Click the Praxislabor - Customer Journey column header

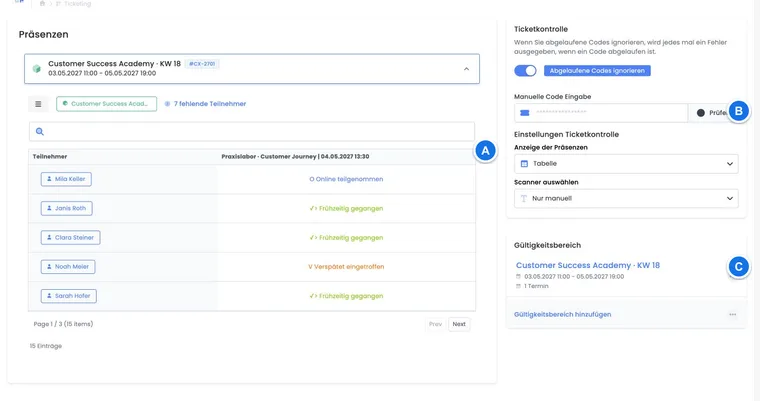pos(295,157)
